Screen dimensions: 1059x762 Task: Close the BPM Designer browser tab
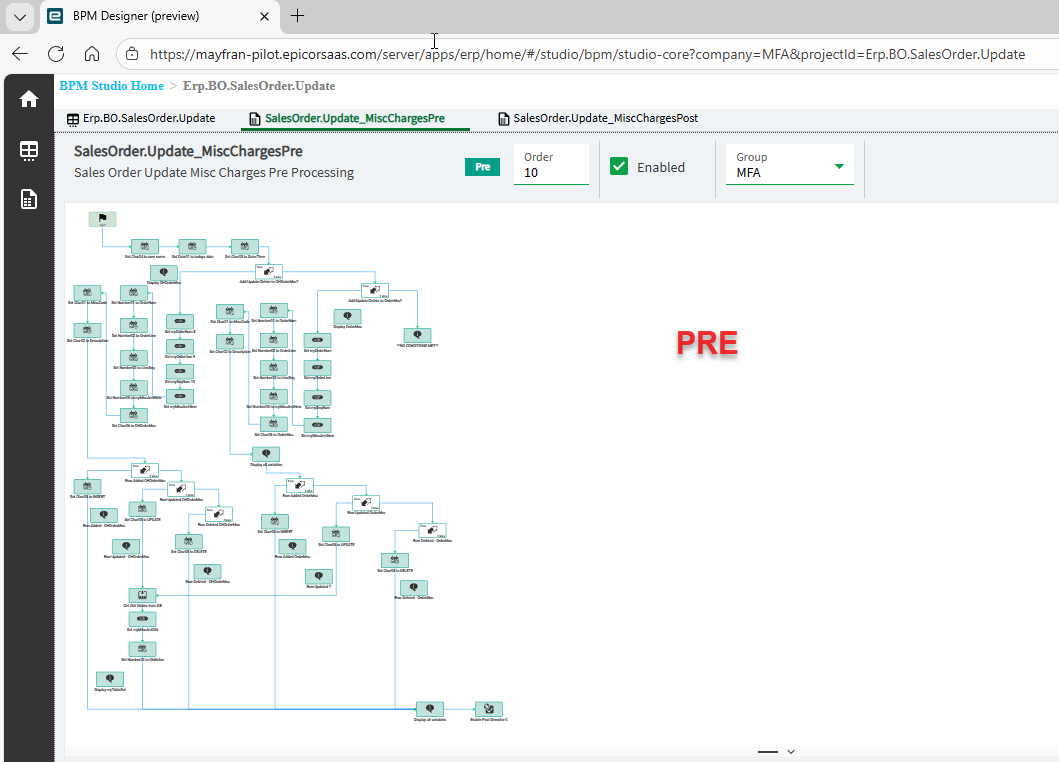tap(265, 16)
